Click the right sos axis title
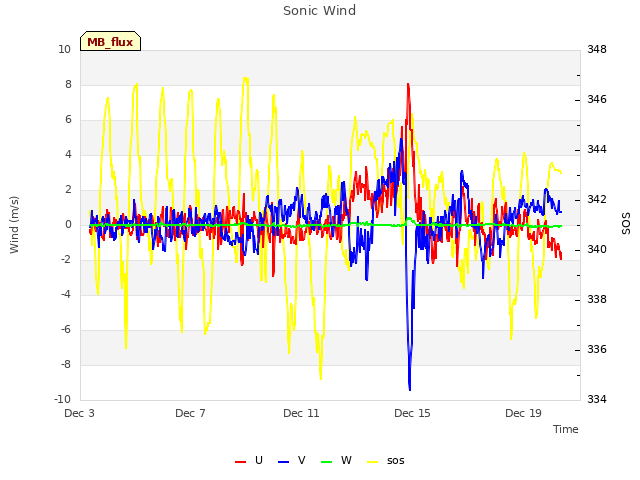 click(626, 224)
